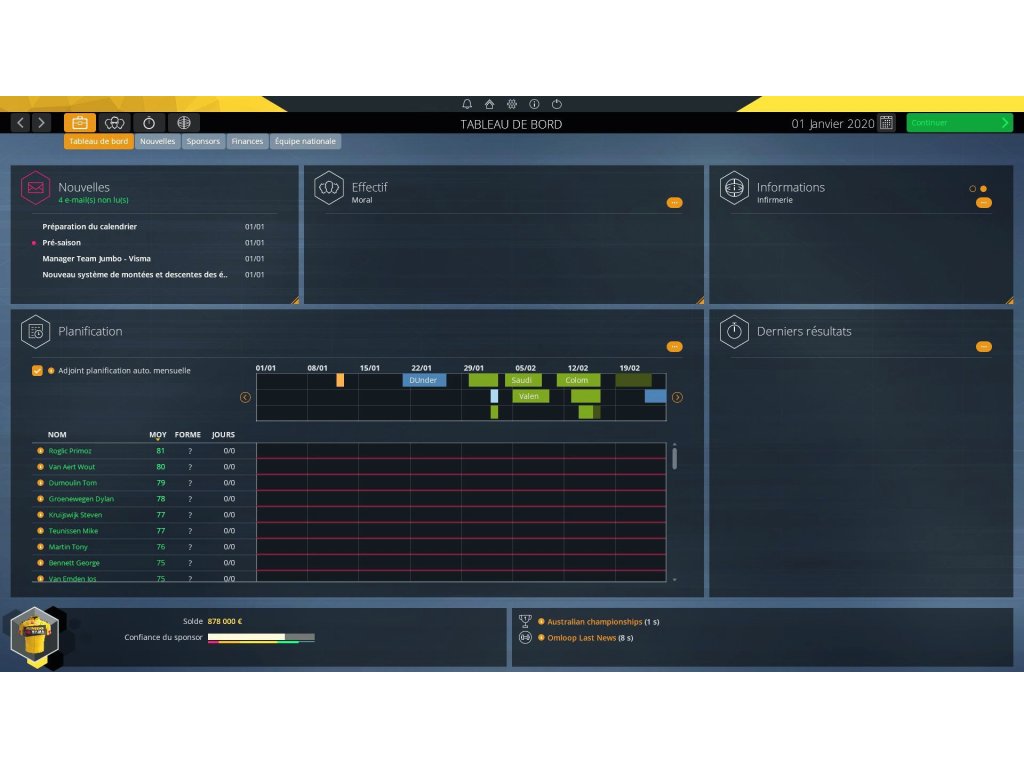Select the second Informations page dot
Viewport: 1024px width, 768px height.
click(x=984, y=189)
